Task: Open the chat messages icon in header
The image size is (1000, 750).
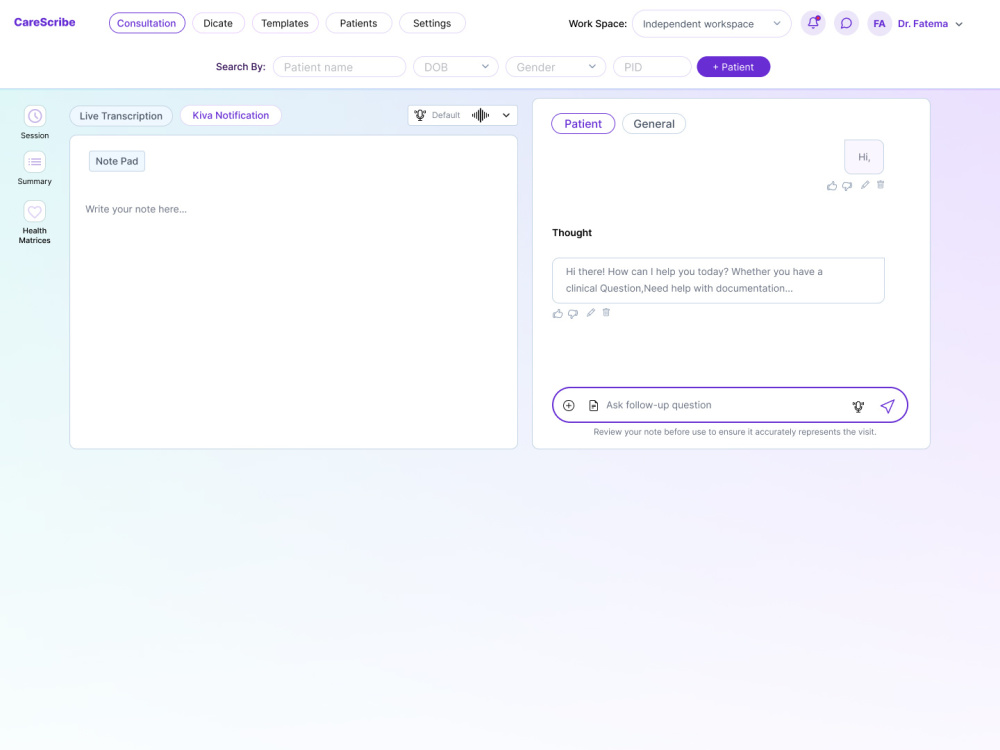Action: point(846,23)
